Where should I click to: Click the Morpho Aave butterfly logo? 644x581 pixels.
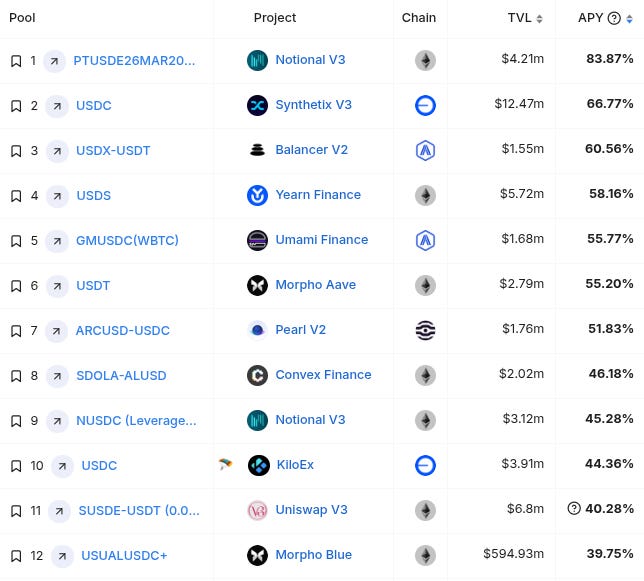pyautogui.click(x=258, y=285)
